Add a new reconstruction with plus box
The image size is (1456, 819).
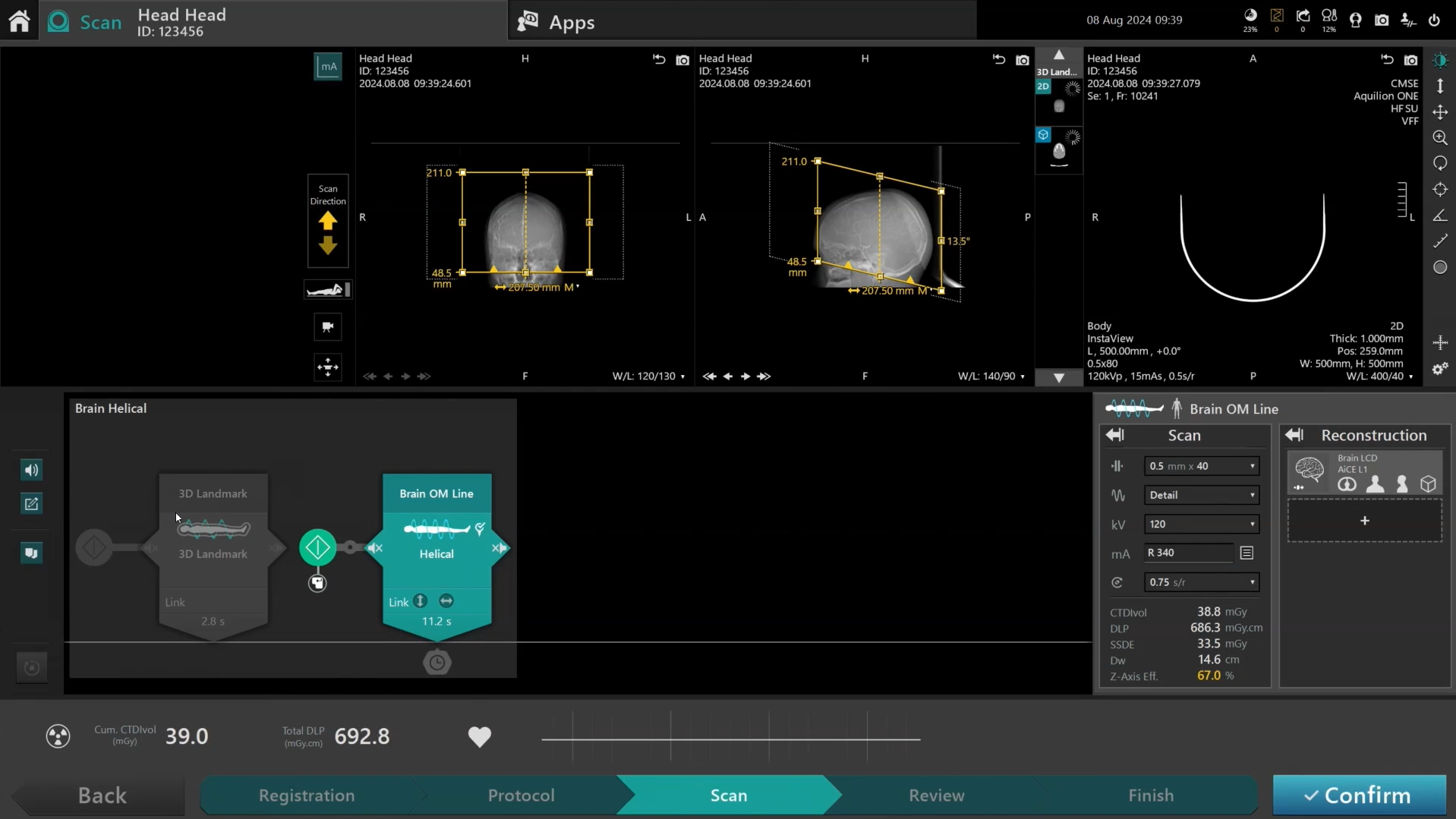(1364, 521)
